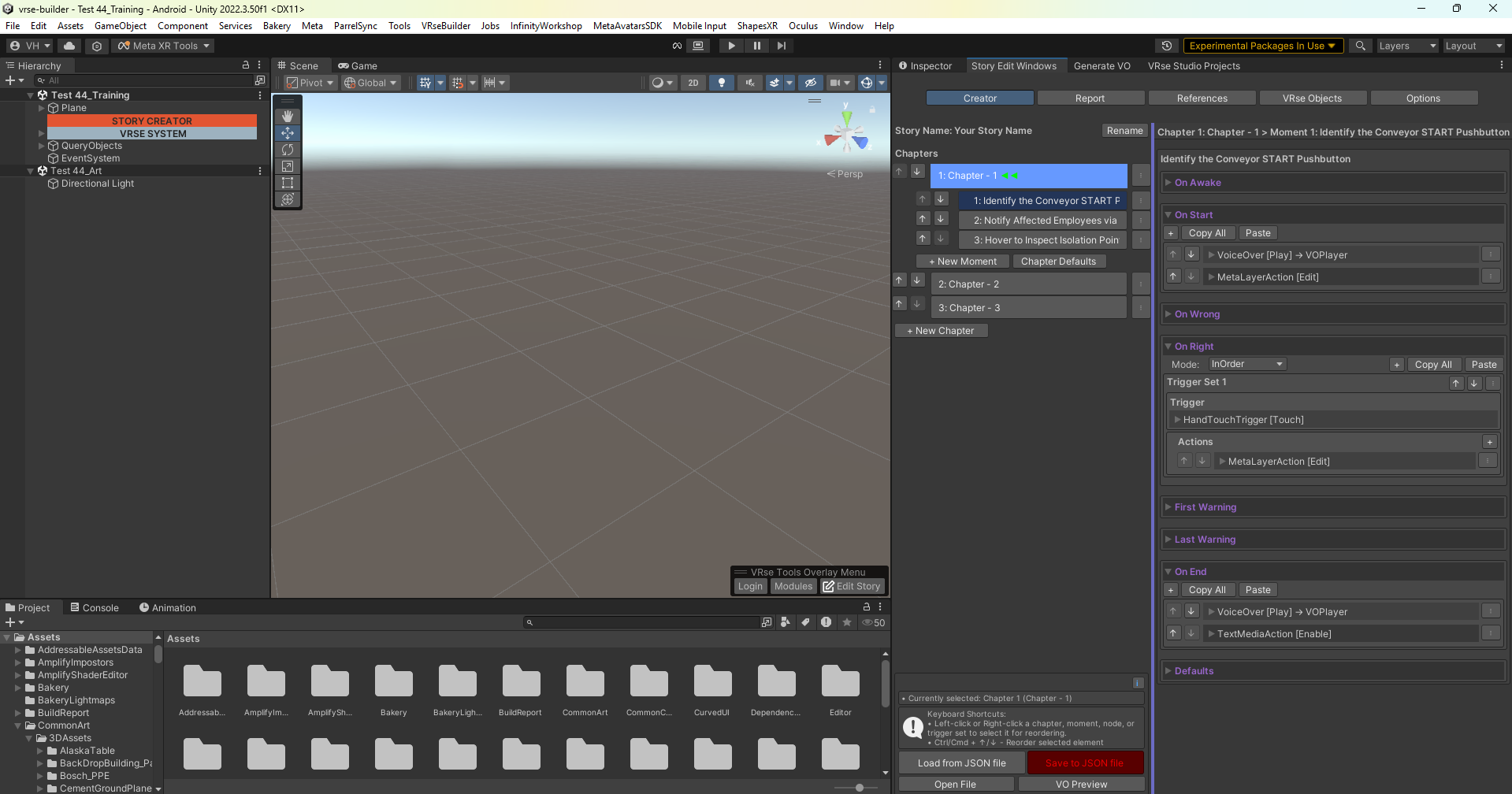This screenshot has width=1512, height=794.
Task: Click the Hierarchy panel lock icon
Action: point(246,65)
